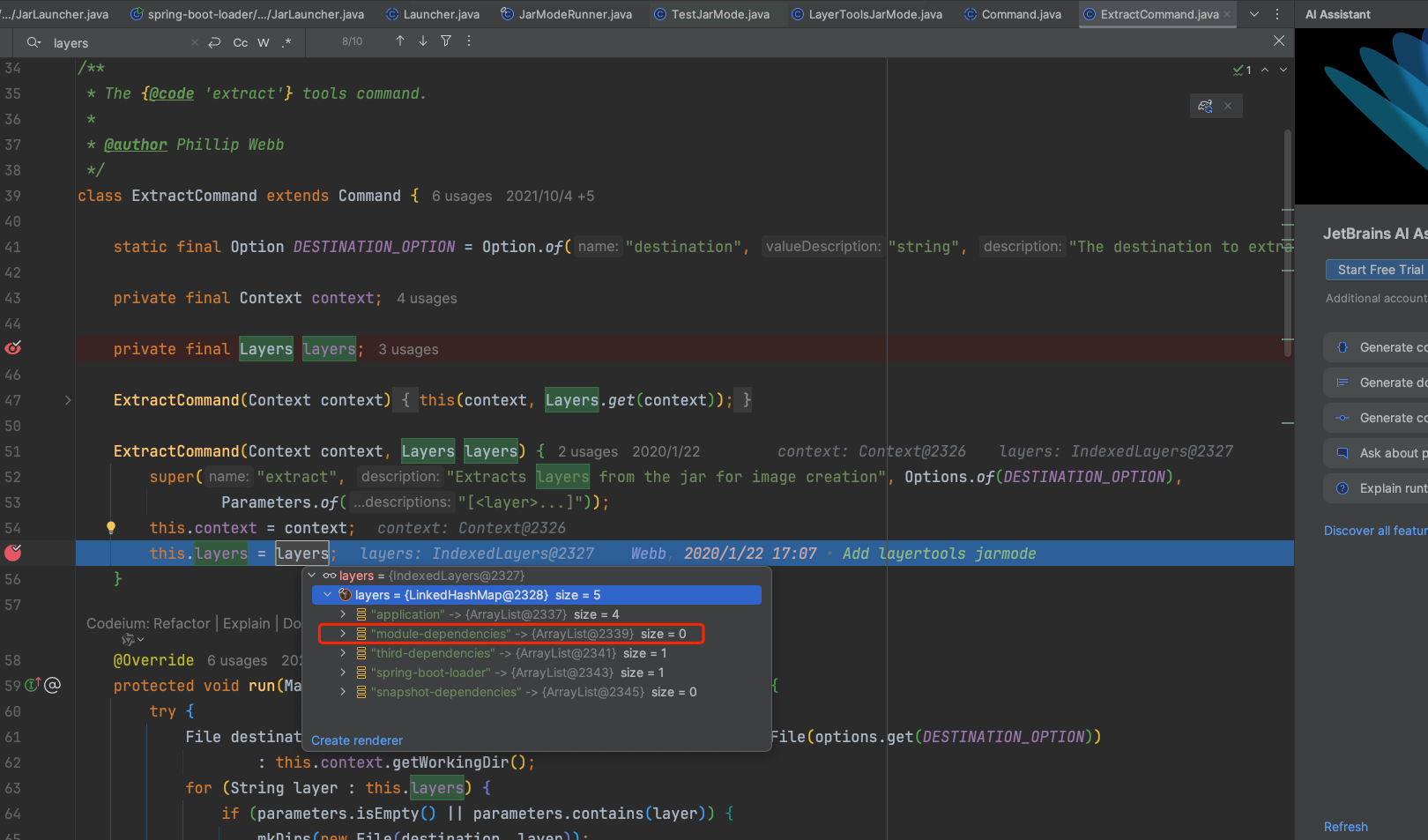
Task: Toggle the Match Case search option
Action: (240, 42)
